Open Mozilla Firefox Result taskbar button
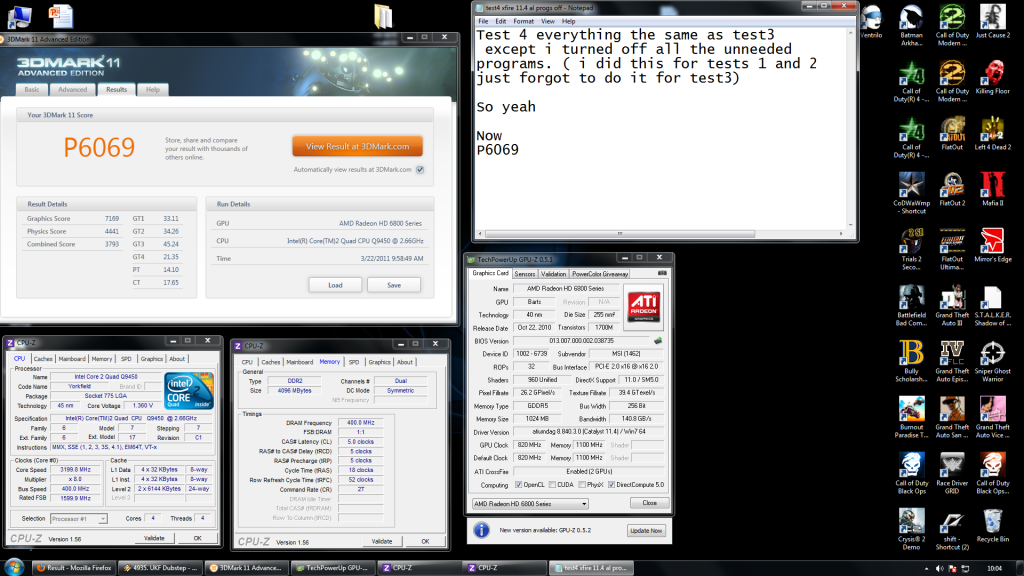This screenshot has width=1024, height=576. (x=73, y=568)
